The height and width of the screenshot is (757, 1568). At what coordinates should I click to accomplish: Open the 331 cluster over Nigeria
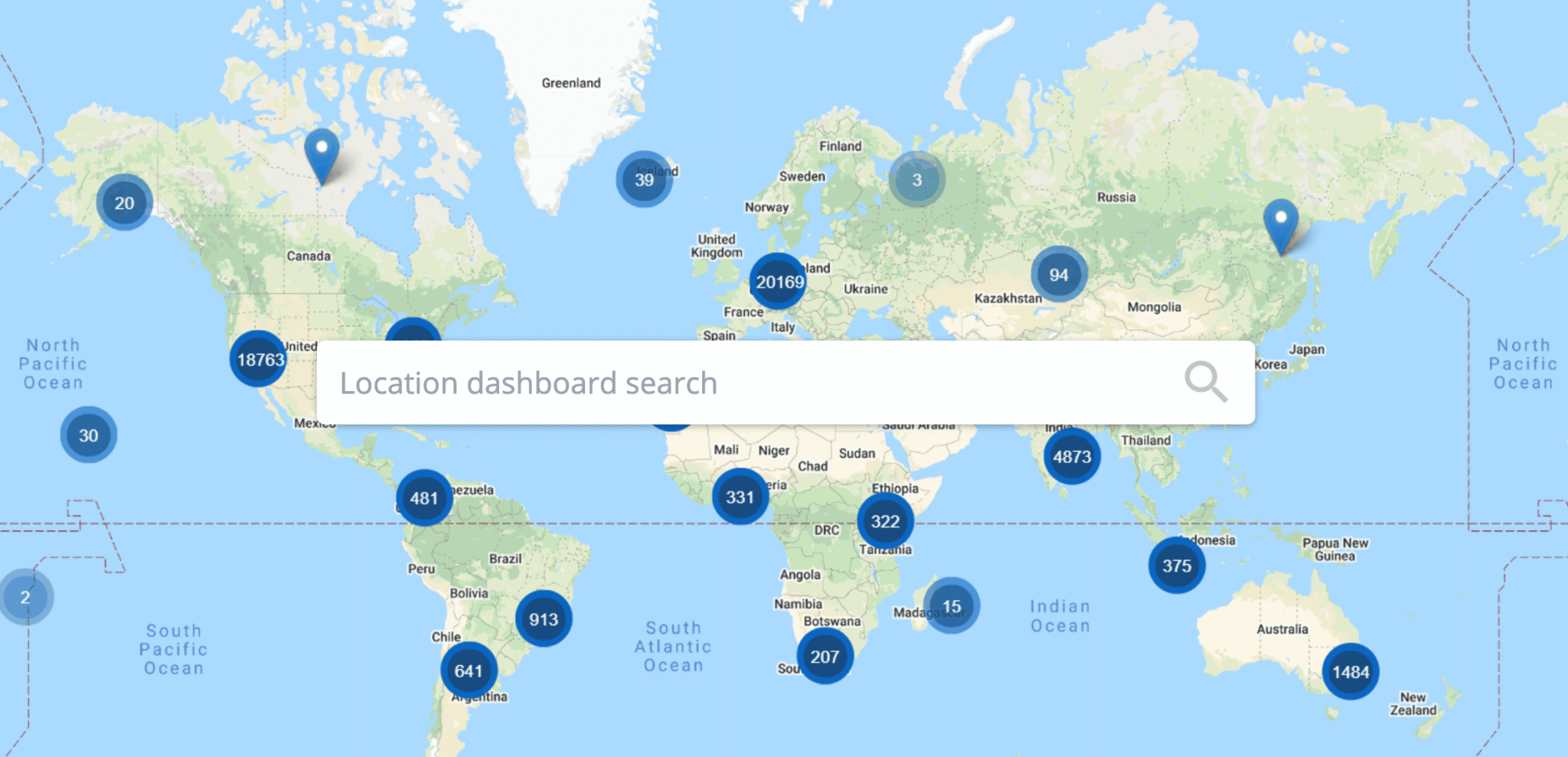tap(740, 496)
